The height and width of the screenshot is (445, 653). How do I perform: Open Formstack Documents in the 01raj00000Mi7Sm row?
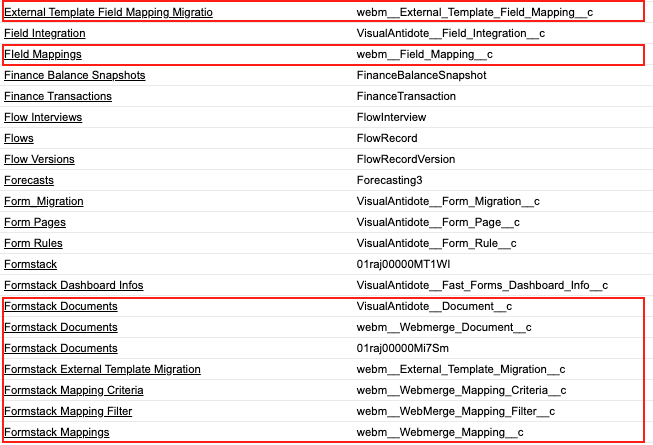(61, 348)
